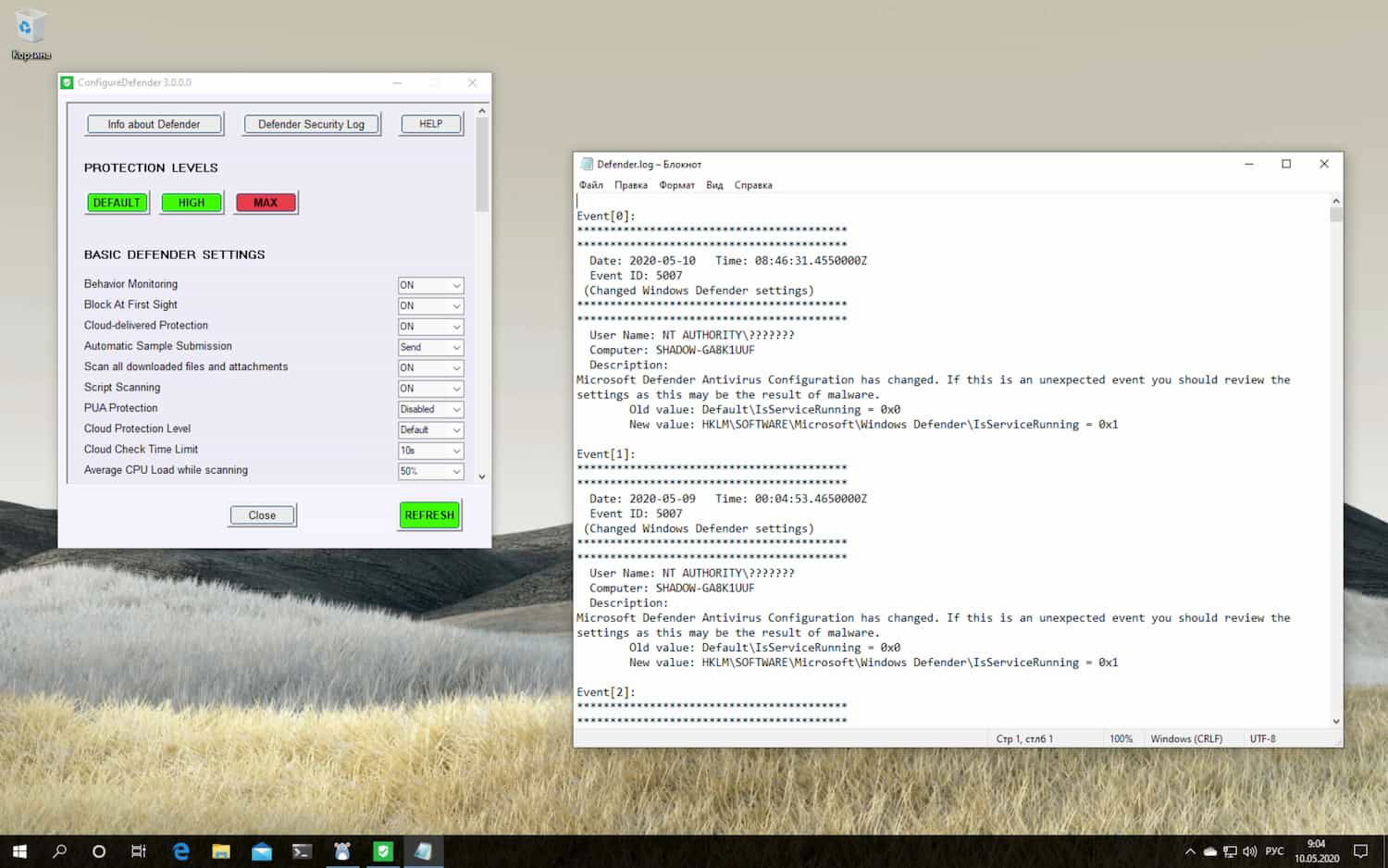Switch to Notepad via its taskbar icon
This screenshot has width=1388, height=868.
tap(424, 850)
